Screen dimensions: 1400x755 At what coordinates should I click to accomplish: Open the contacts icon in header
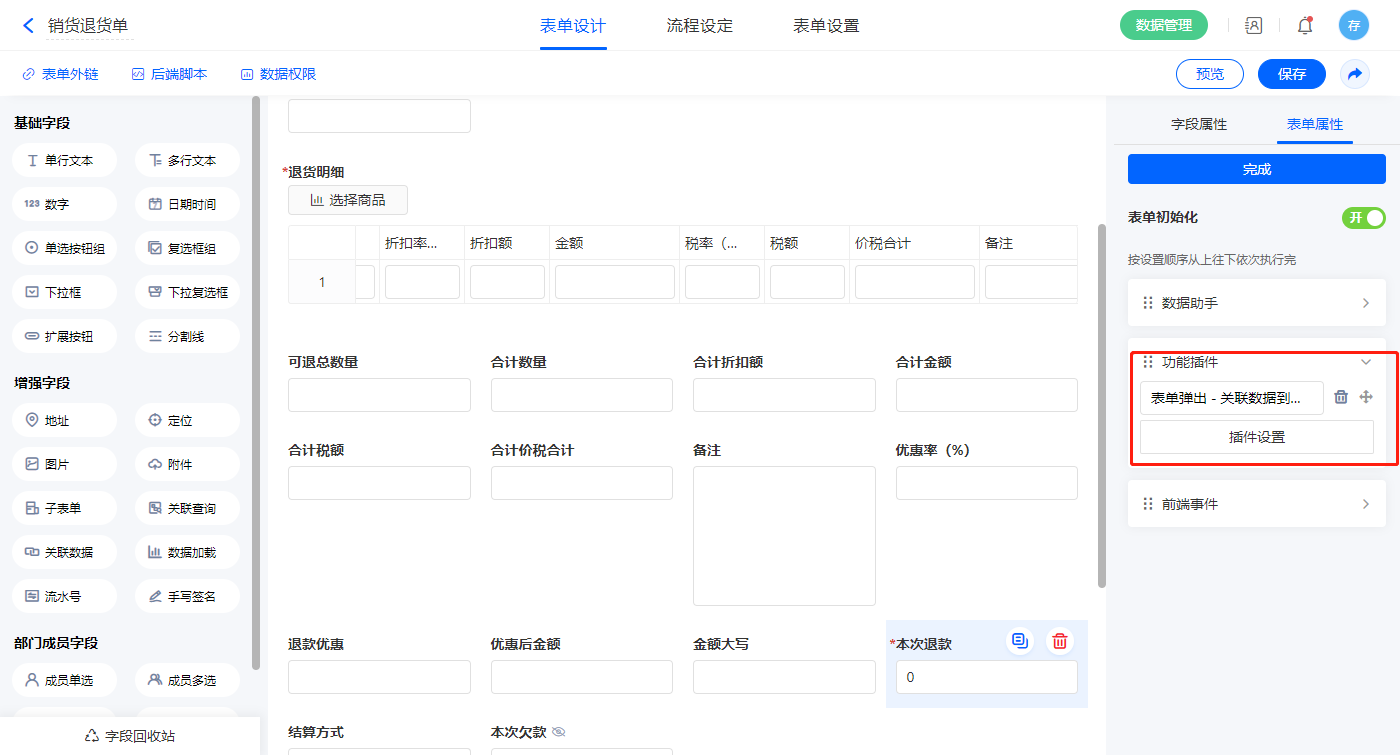[x=1254, y=26]
